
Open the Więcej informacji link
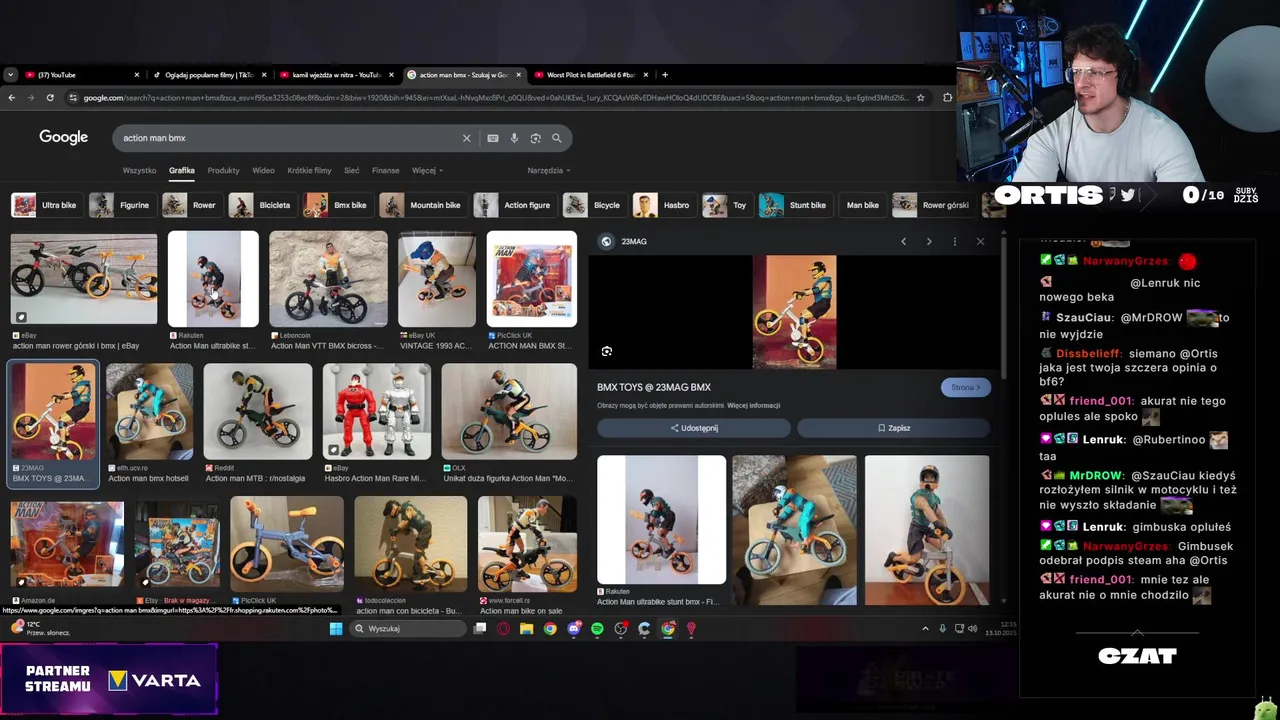tap(753, 405)
